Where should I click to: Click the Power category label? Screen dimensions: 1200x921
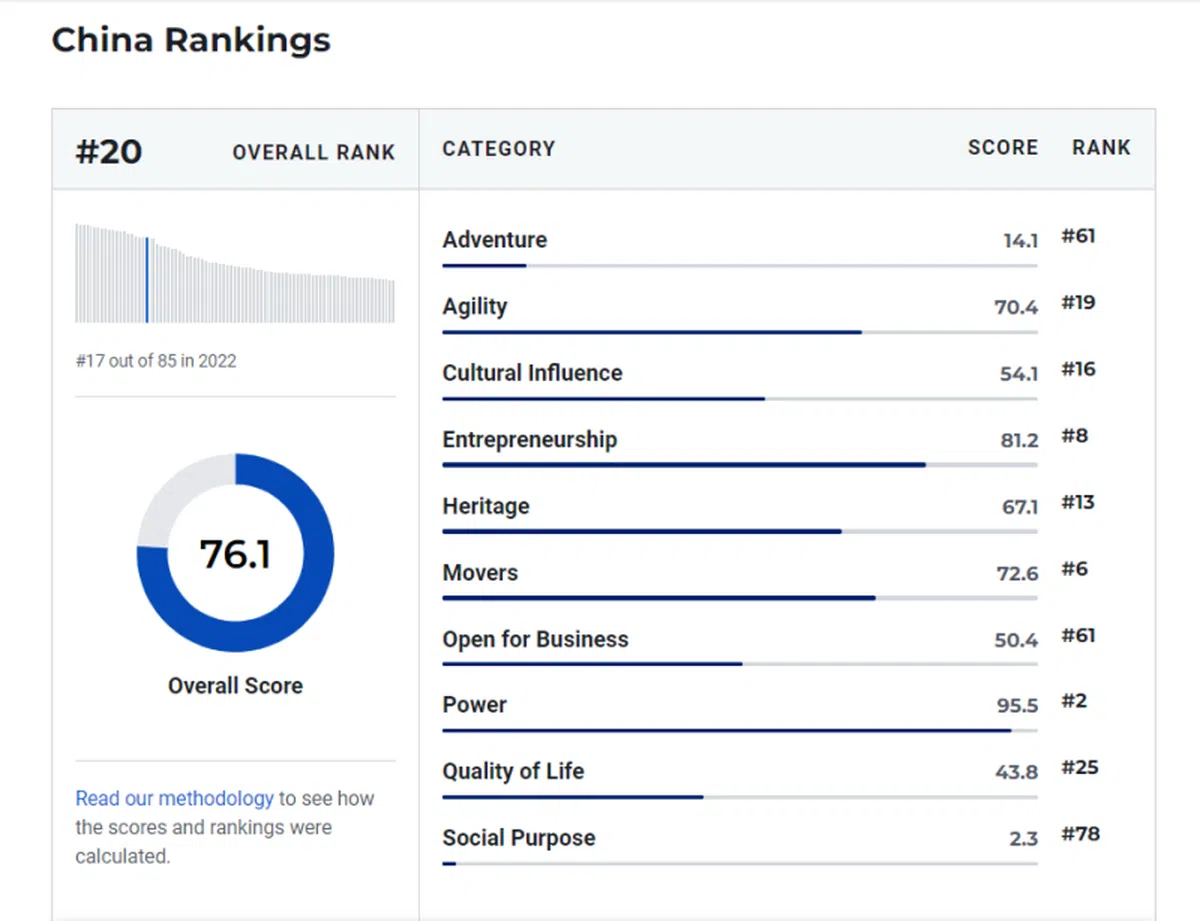coord(475,705)
